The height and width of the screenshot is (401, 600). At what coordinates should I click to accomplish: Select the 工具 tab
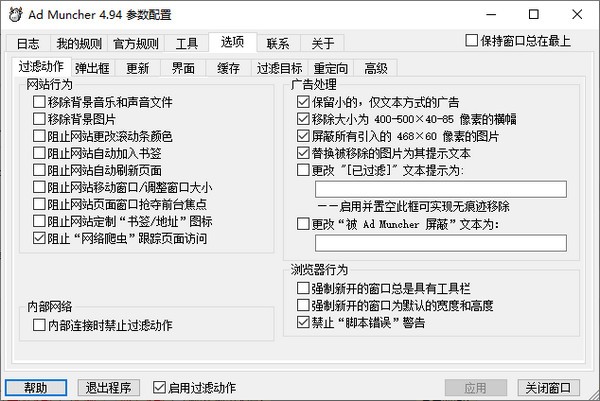[x=187, y=43]
